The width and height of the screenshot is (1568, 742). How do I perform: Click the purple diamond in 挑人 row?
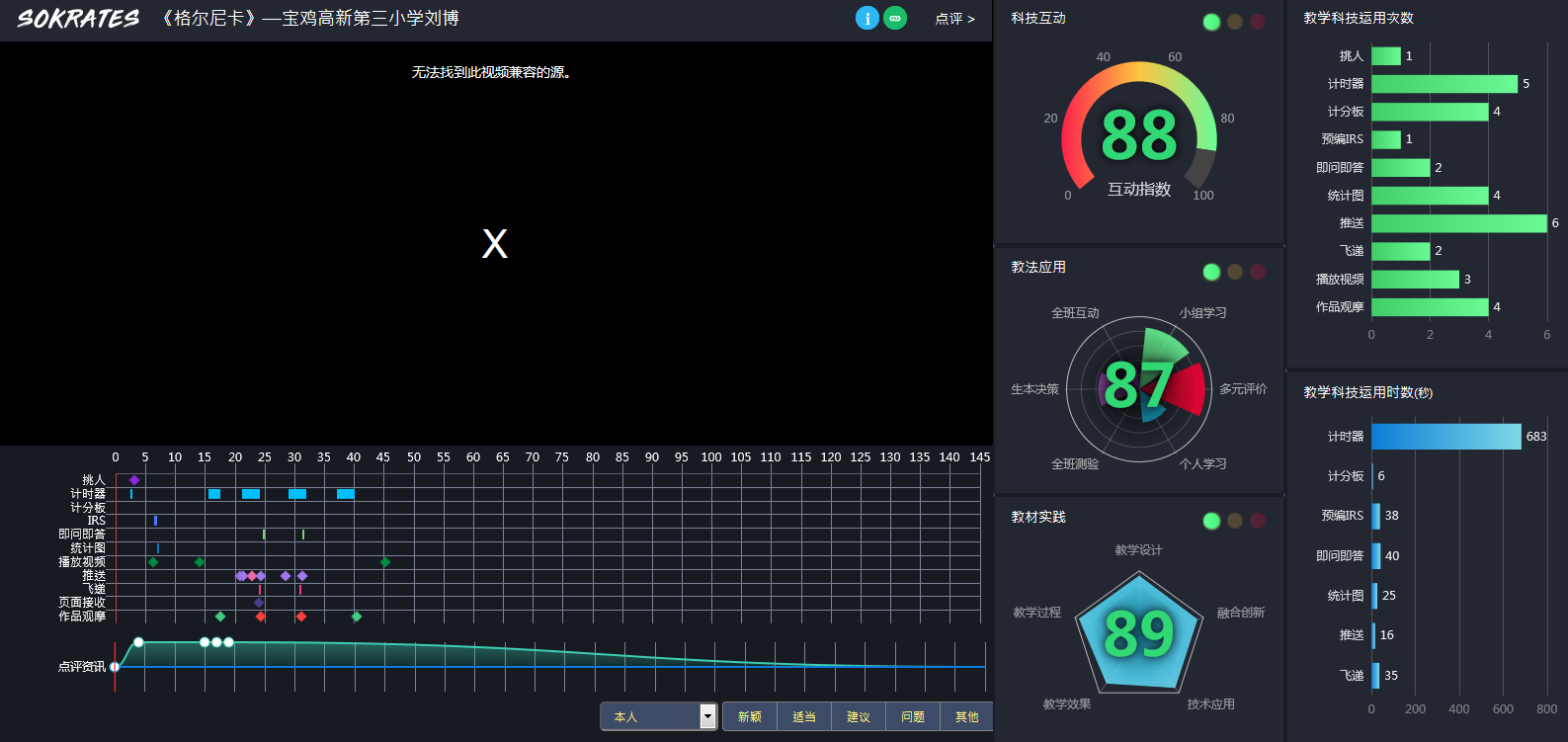pos(134,480)
